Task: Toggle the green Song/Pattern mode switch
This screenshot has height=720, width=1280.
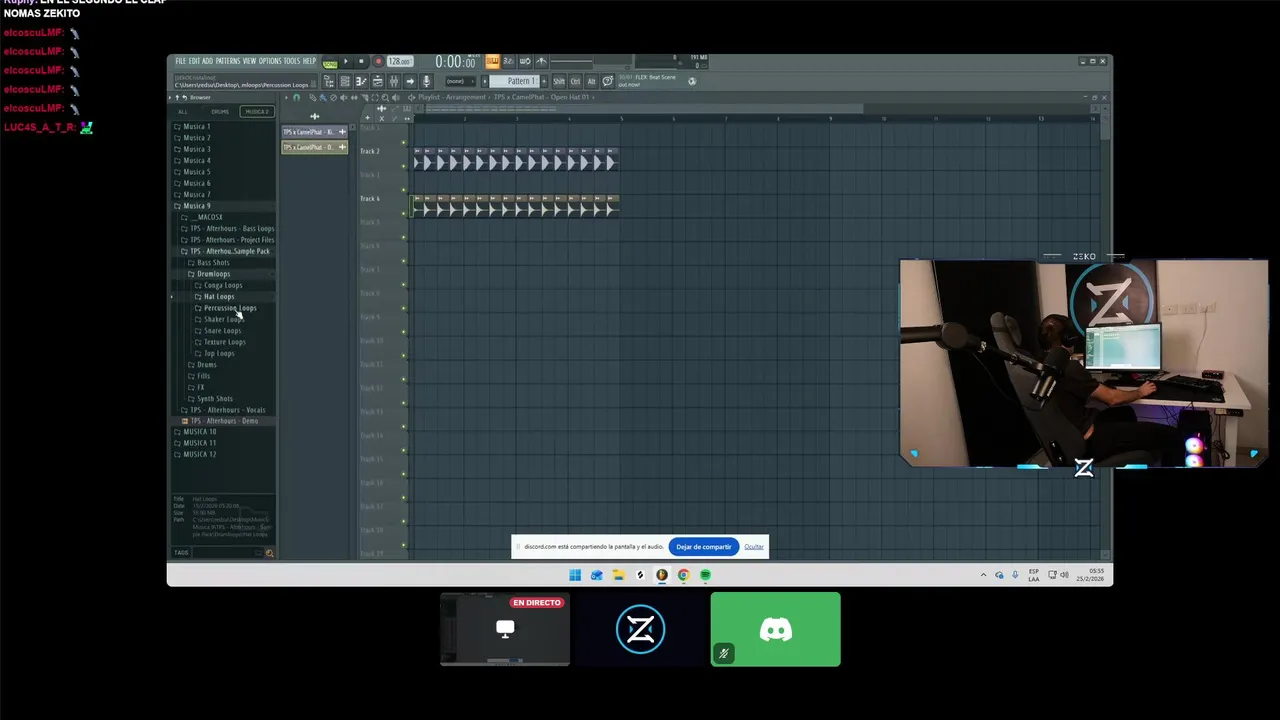Action: point(330,63)
